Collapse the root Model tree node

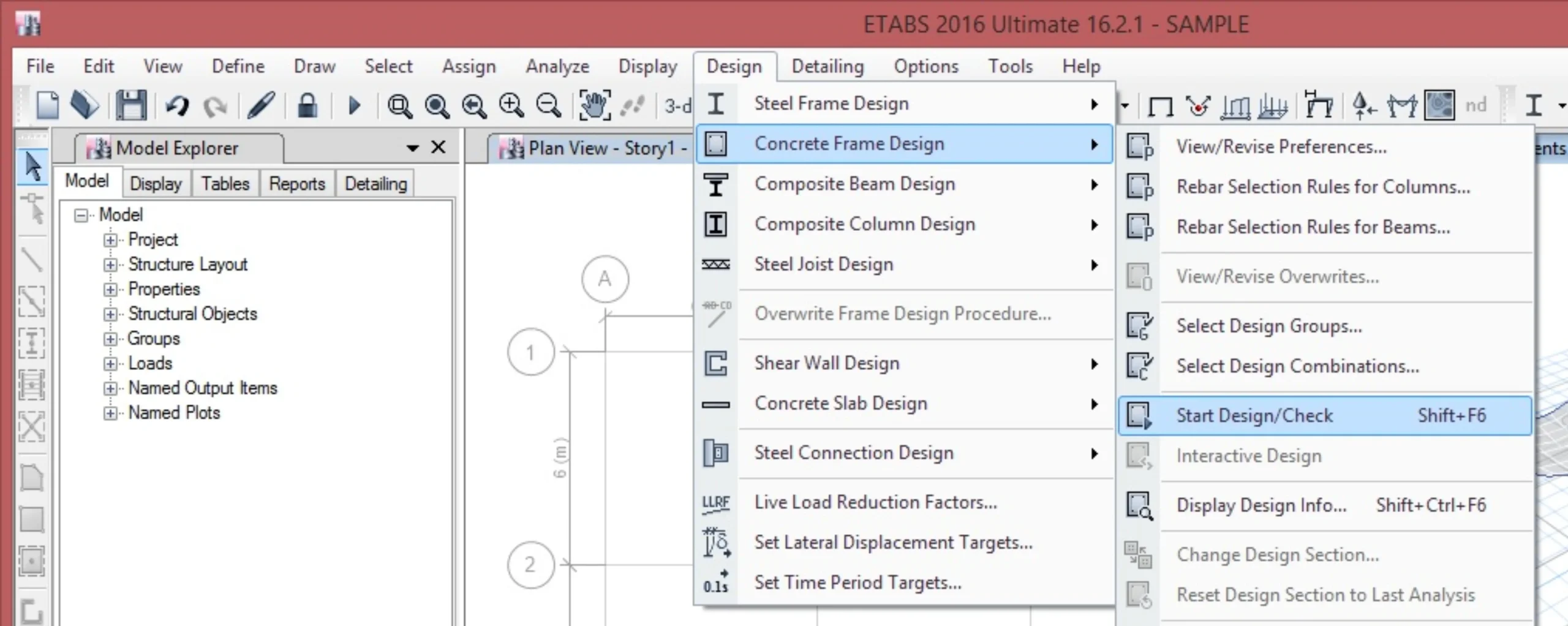80,215
